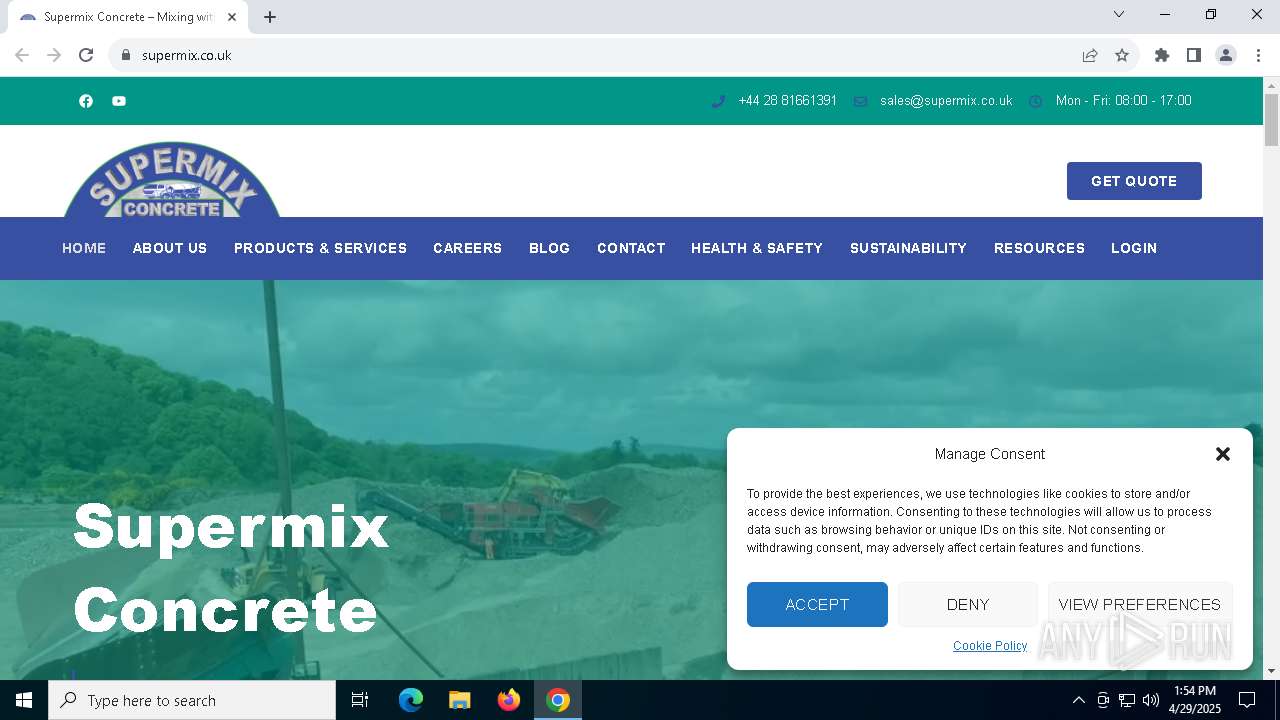This screenshot has height=720, width=1280.
Task: Open notification center icon
Action: coord(1247,700)
